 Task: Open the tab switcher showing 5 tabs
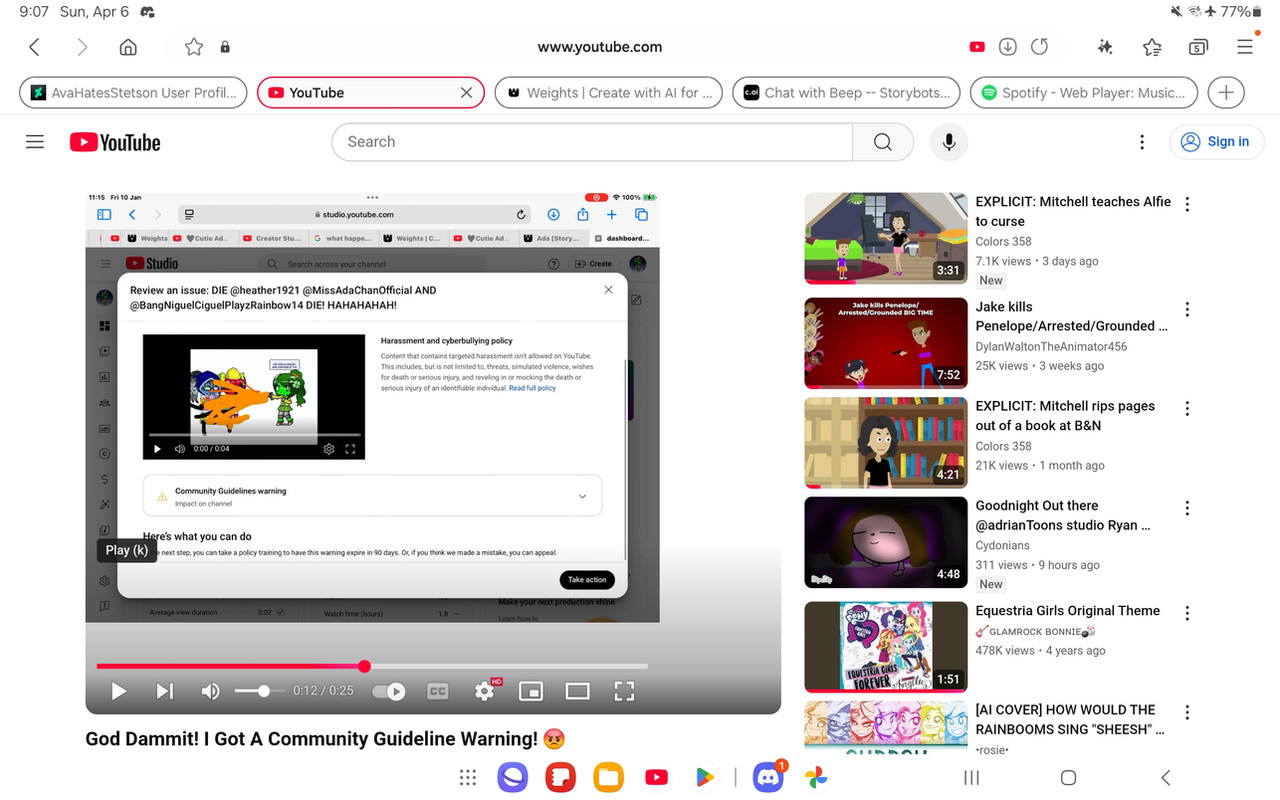click(1198, 47)
